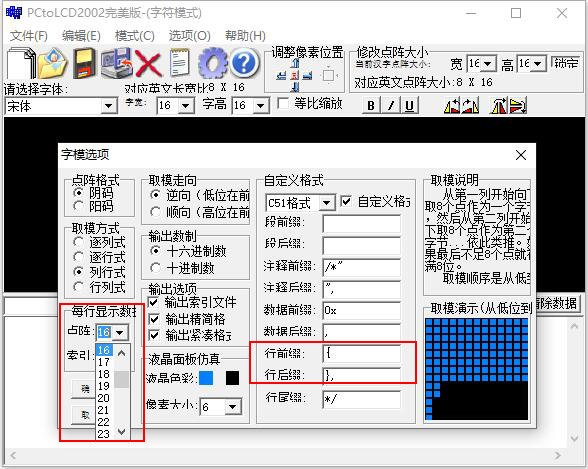Open the 像素大小 dropdown
The width and height of the screenshot is (588, 469).
tap(232, 406)
